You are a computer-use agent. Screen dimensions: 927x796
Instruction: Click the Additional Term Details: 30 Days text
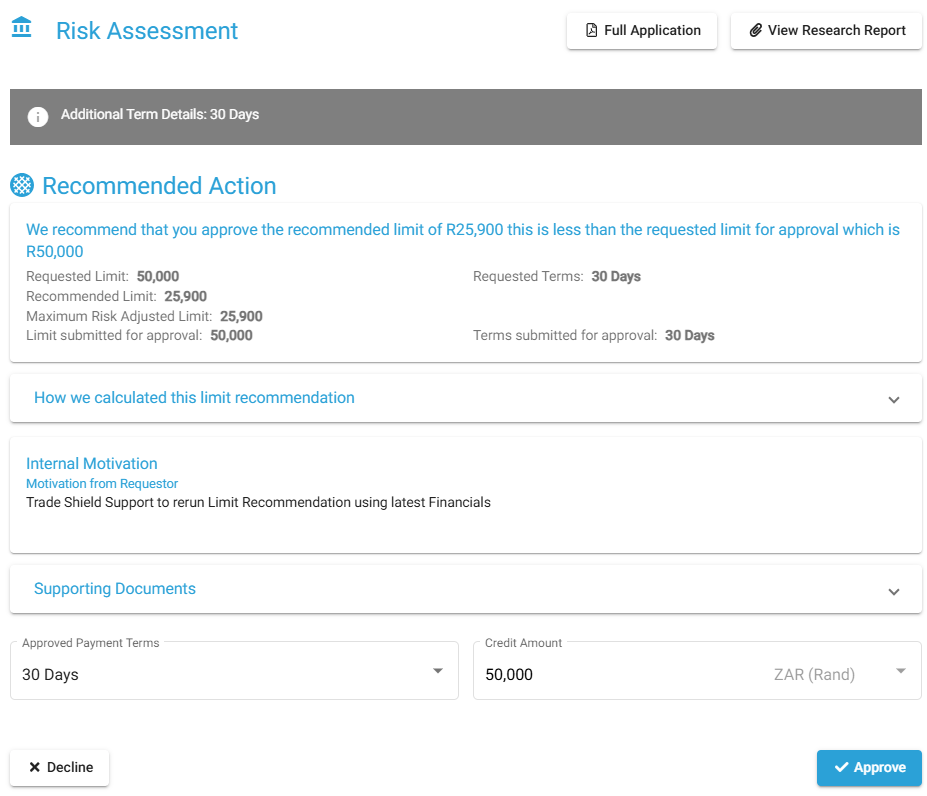click(160, 114)
